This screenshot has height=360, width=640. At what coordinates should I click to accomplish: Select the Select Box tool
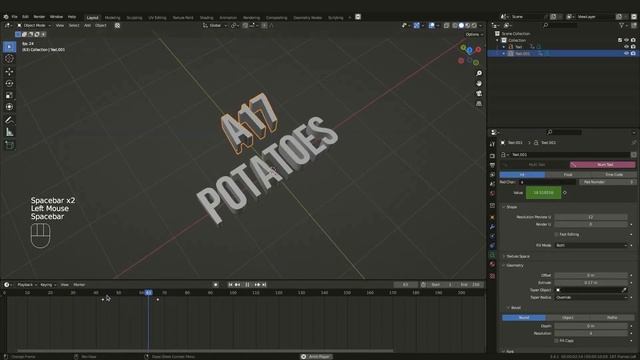pos(9,47)
